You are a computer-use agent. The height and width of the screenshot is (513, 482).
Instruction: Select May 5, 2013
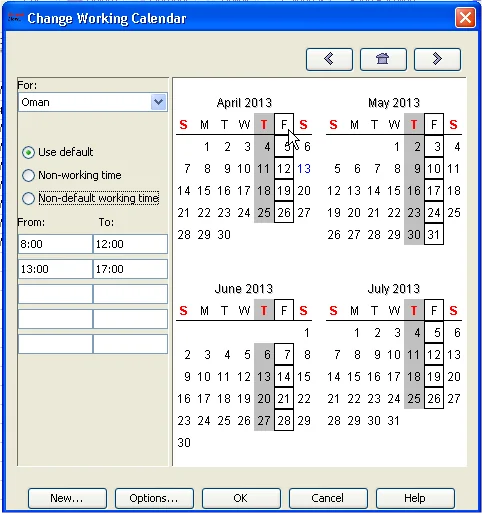tap(337, 169)
